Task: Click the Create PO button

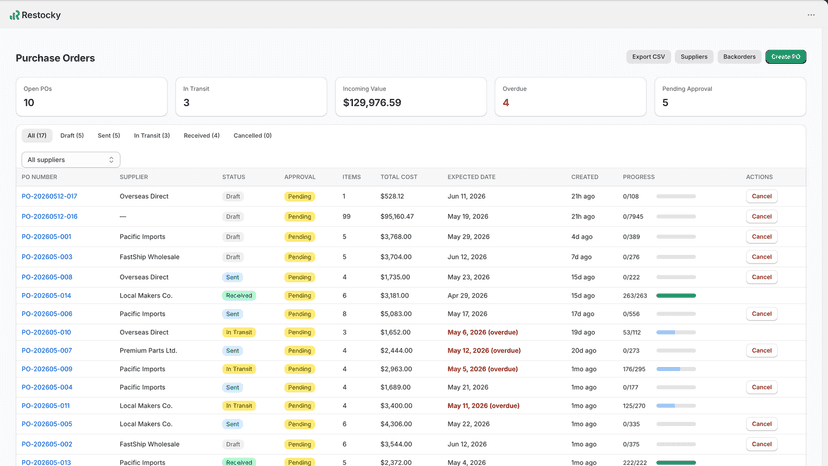Action: pos(786,57)
